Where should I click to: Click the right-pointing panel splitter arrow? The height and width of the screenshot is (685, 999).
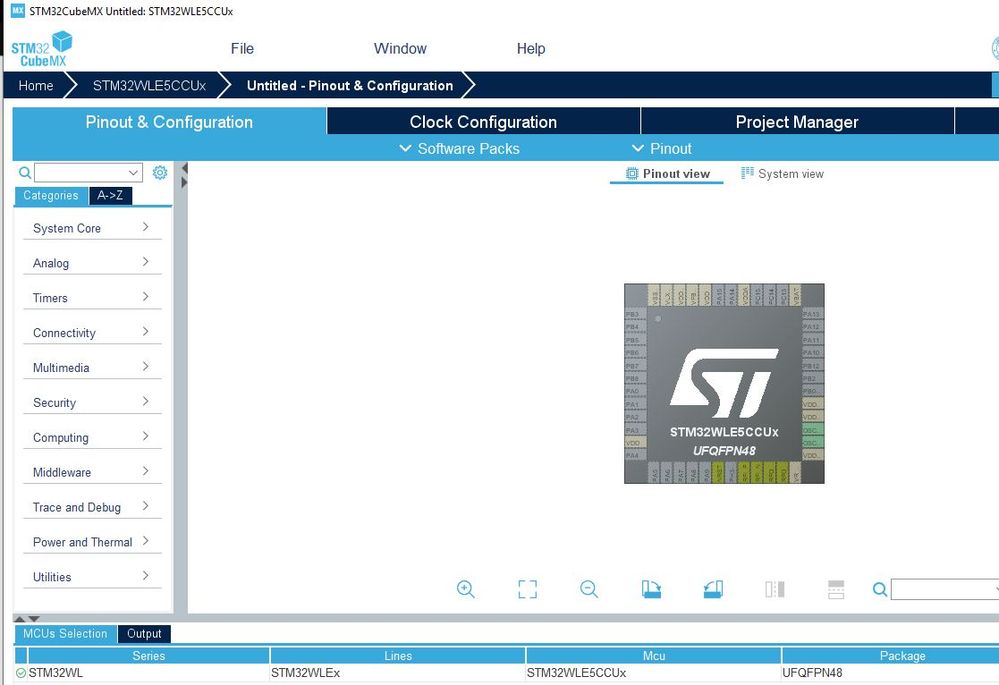pos(184,182)
